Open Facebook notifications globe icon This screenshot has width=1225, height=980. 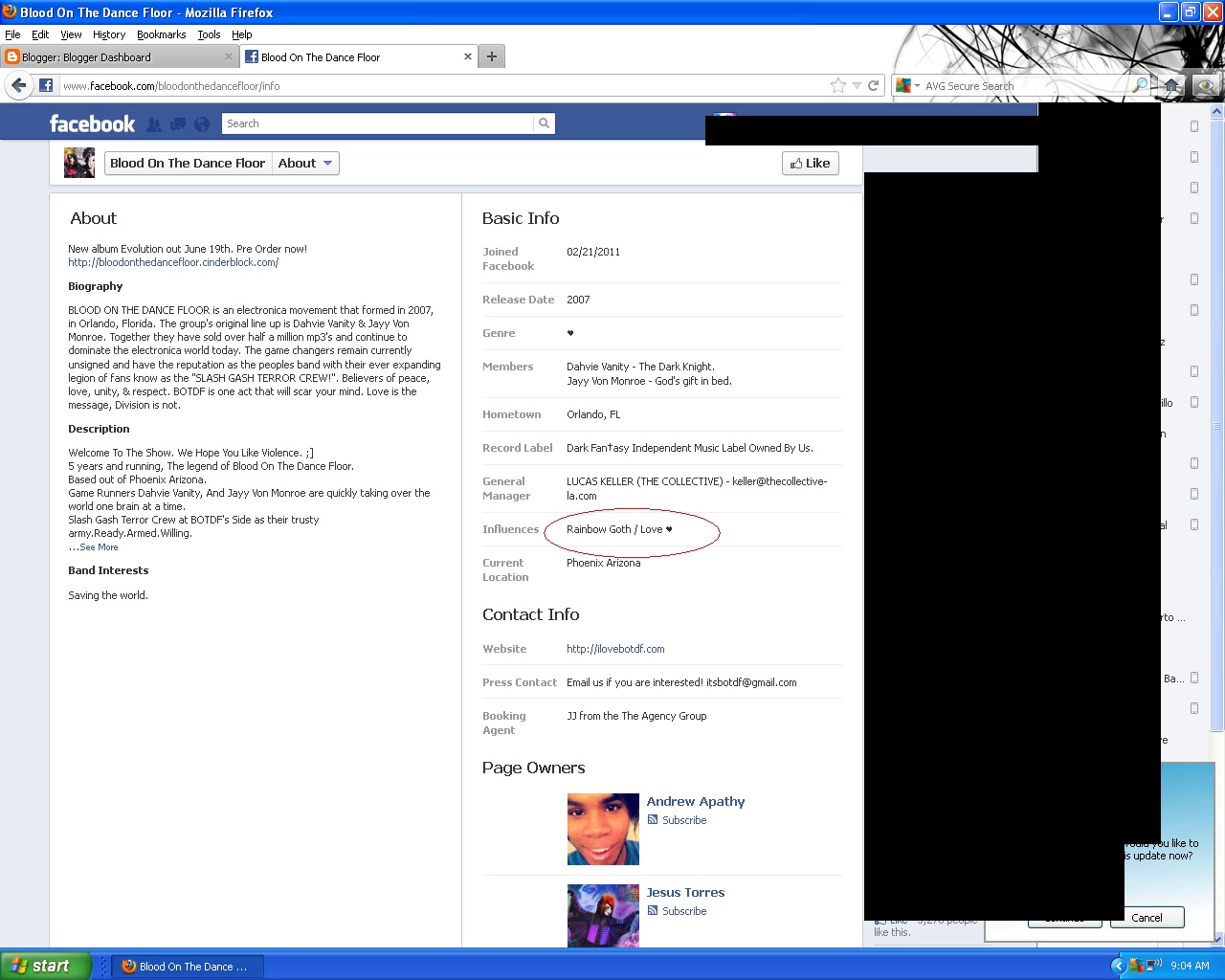tap(202, 124)
